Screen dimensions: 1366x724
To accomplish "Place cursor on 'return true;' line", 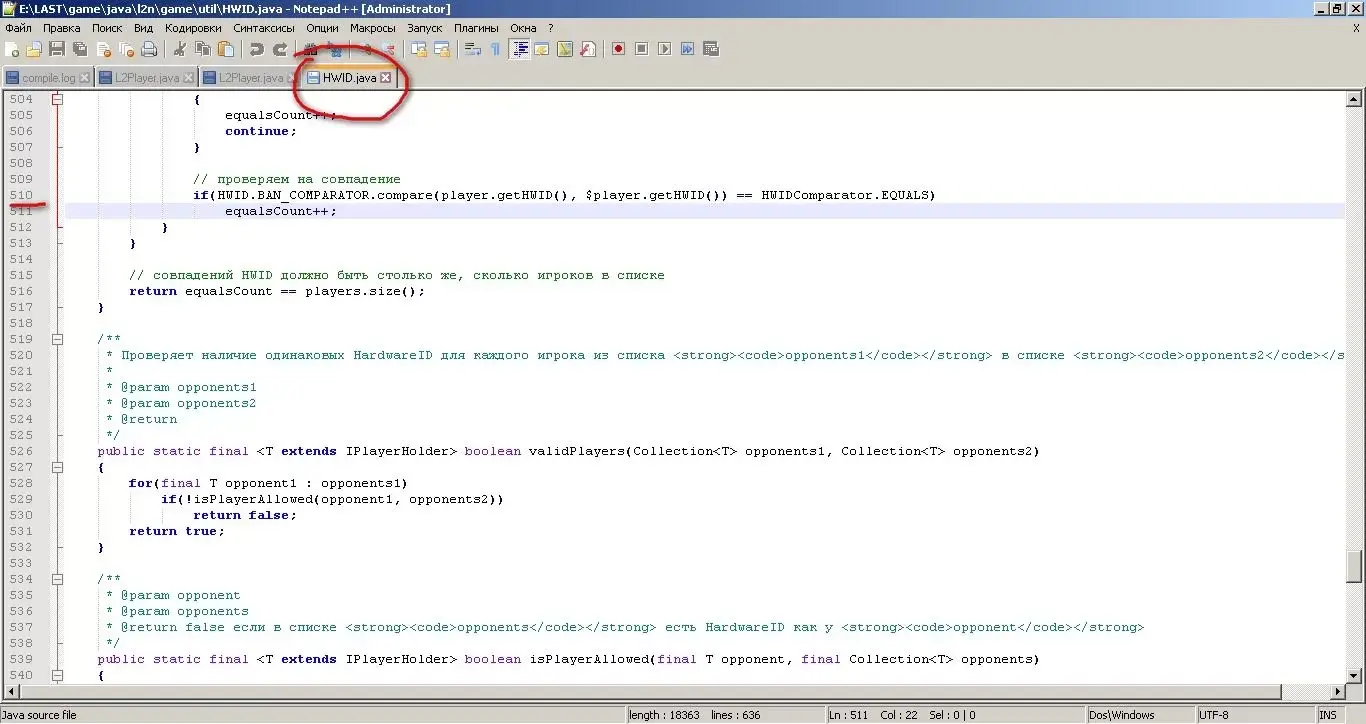I will [177, 531].
